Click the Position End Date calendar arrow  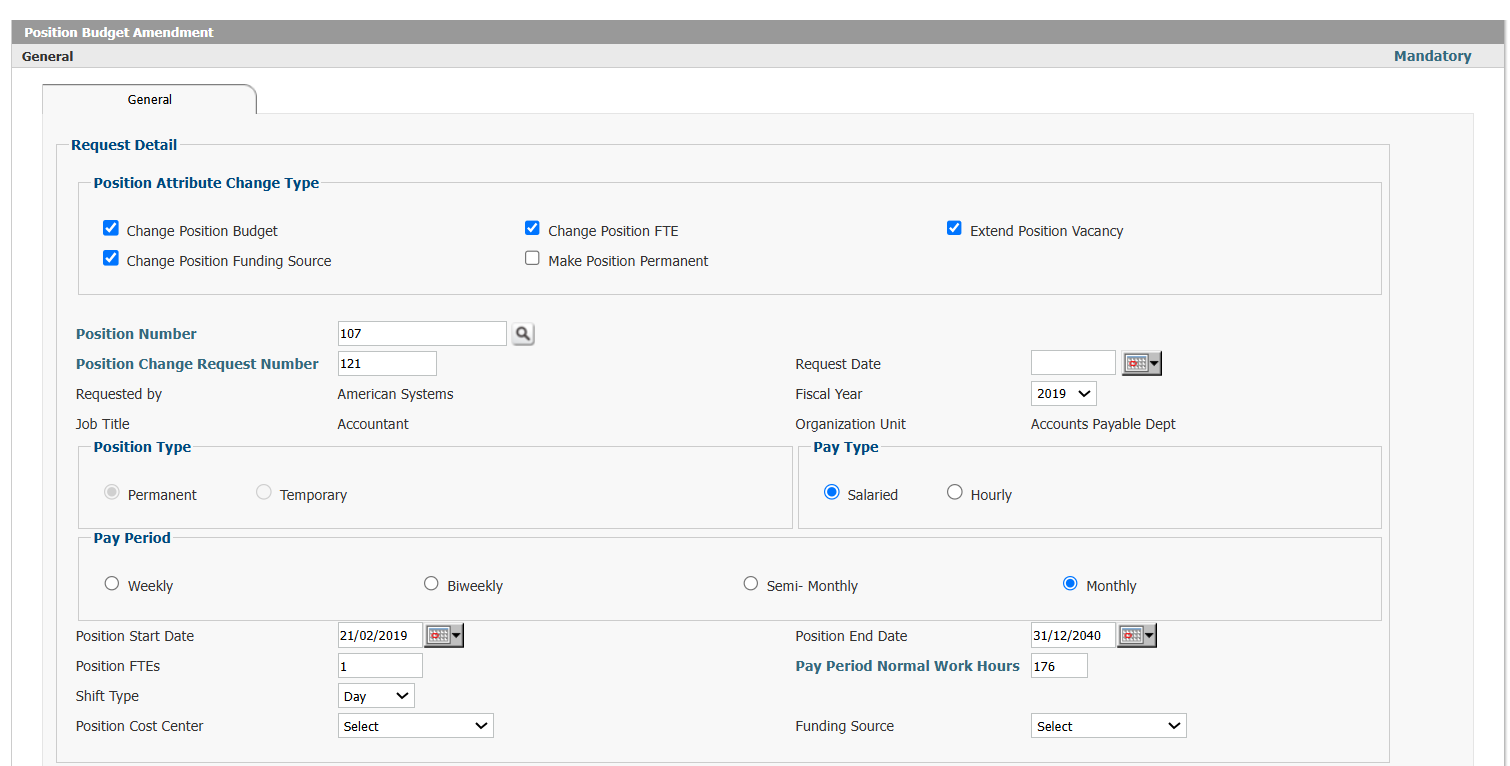[1148, 635]
